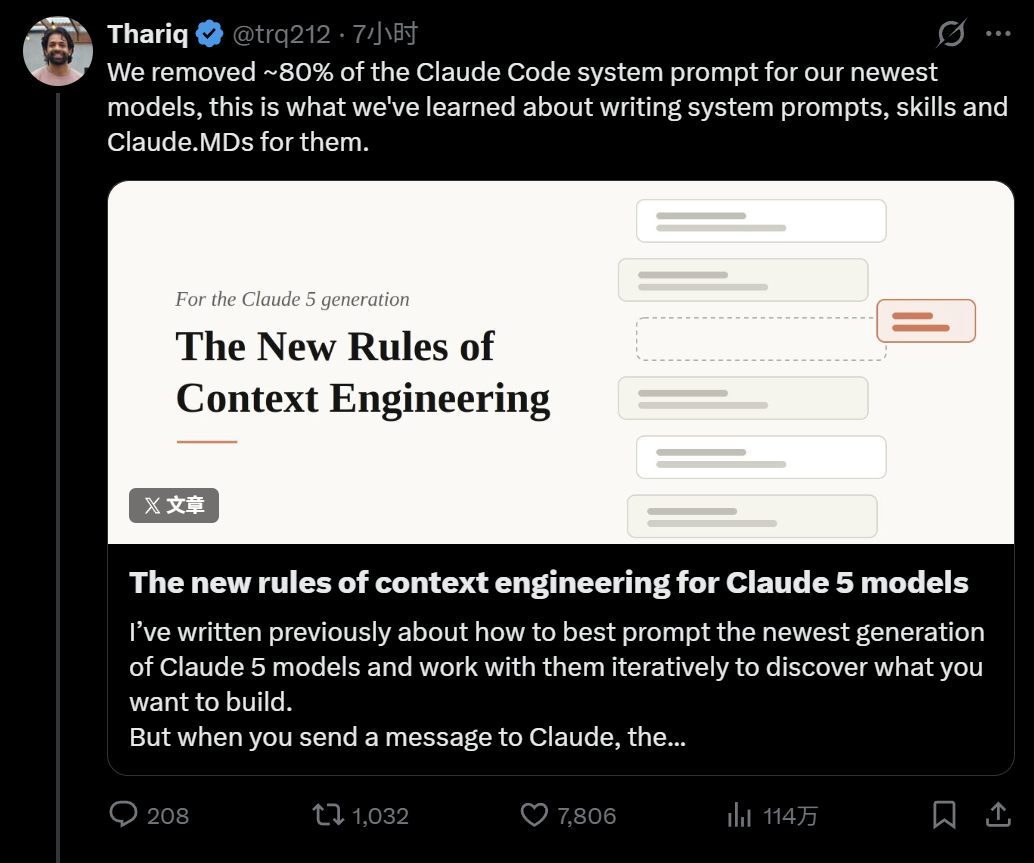Open the post timestamp link

coord(385,34)
